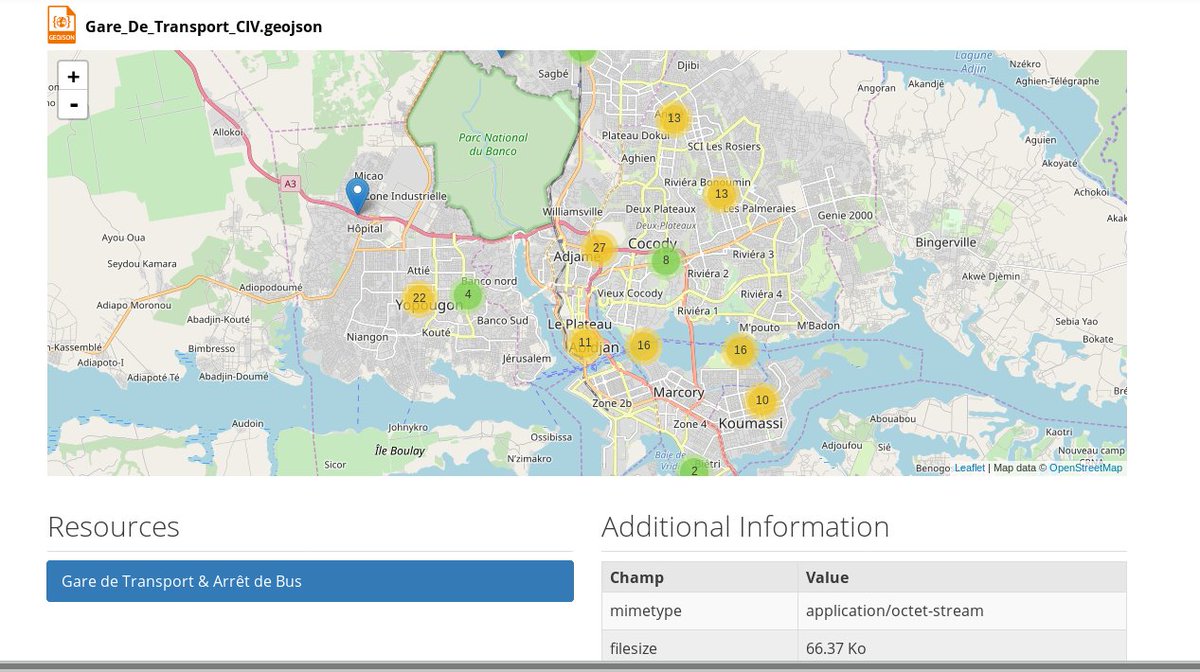Click the mimetype table cell
Screen dimensions: 1200x672
pyautogui.click(x=700, y=610)
